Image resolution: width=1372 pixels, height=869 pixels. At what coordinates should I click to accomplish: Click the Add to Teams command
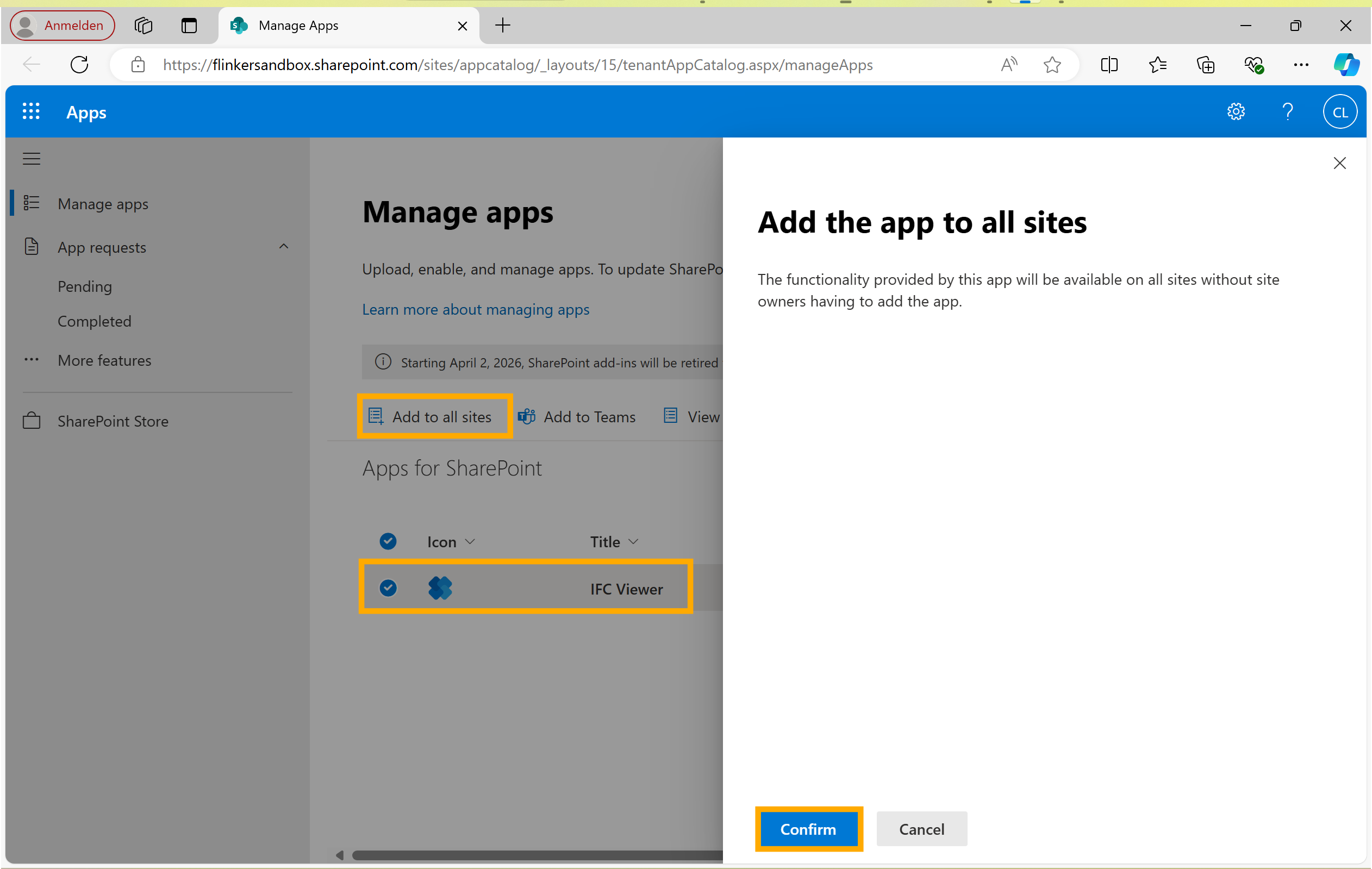click(x=577, y=417)
